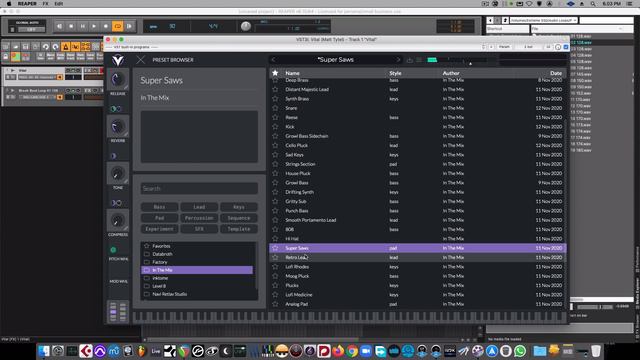The width and height of the screenshot is (640, 360).
Task: Filter presets by Keys tag
Action: click(239, 207)
